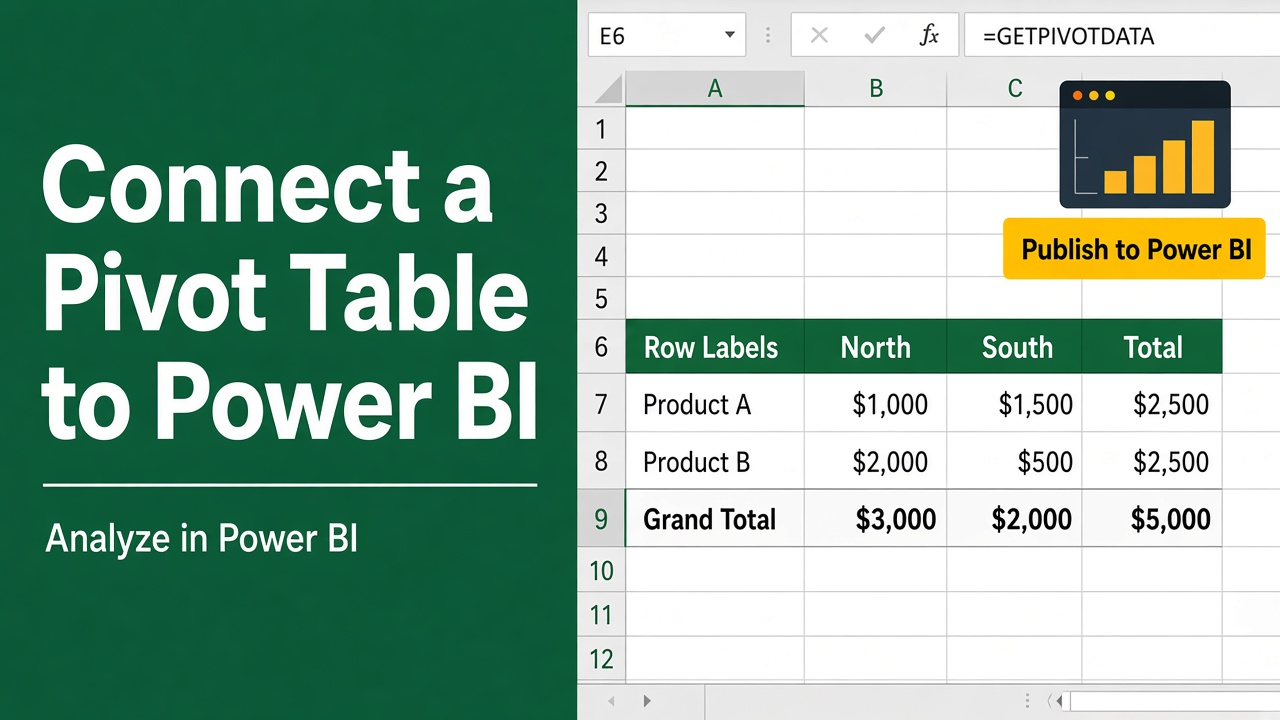The width and height of the screenshot is (1280, 720).
Task: Select row 12 header
Action: pos(601,658)
